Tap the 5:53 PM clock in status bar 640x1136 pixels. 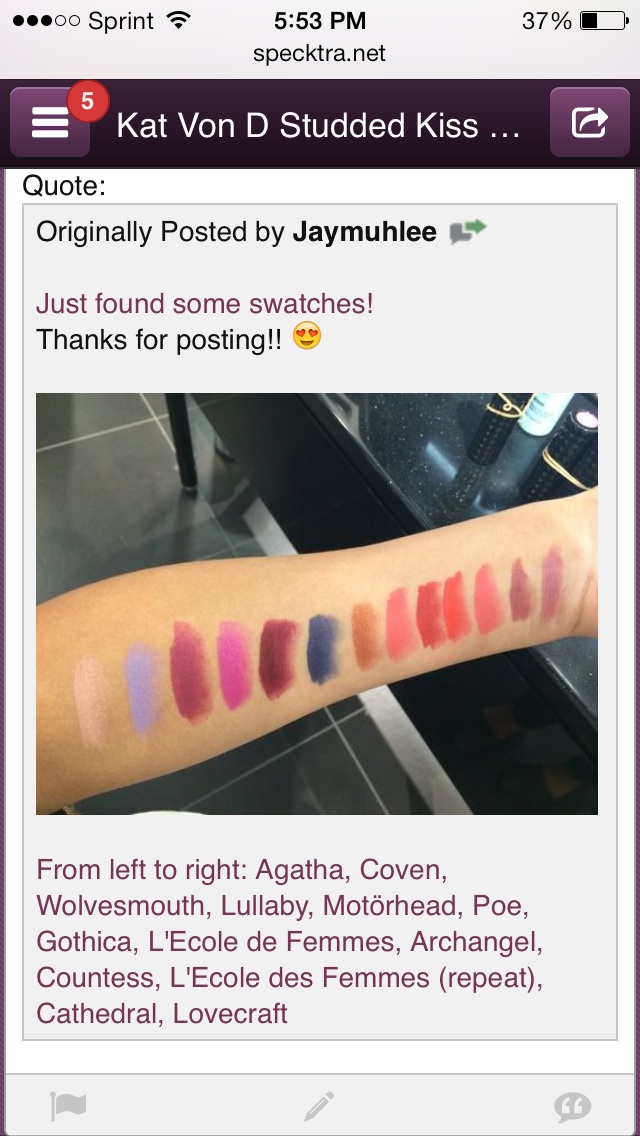point(320,21)
